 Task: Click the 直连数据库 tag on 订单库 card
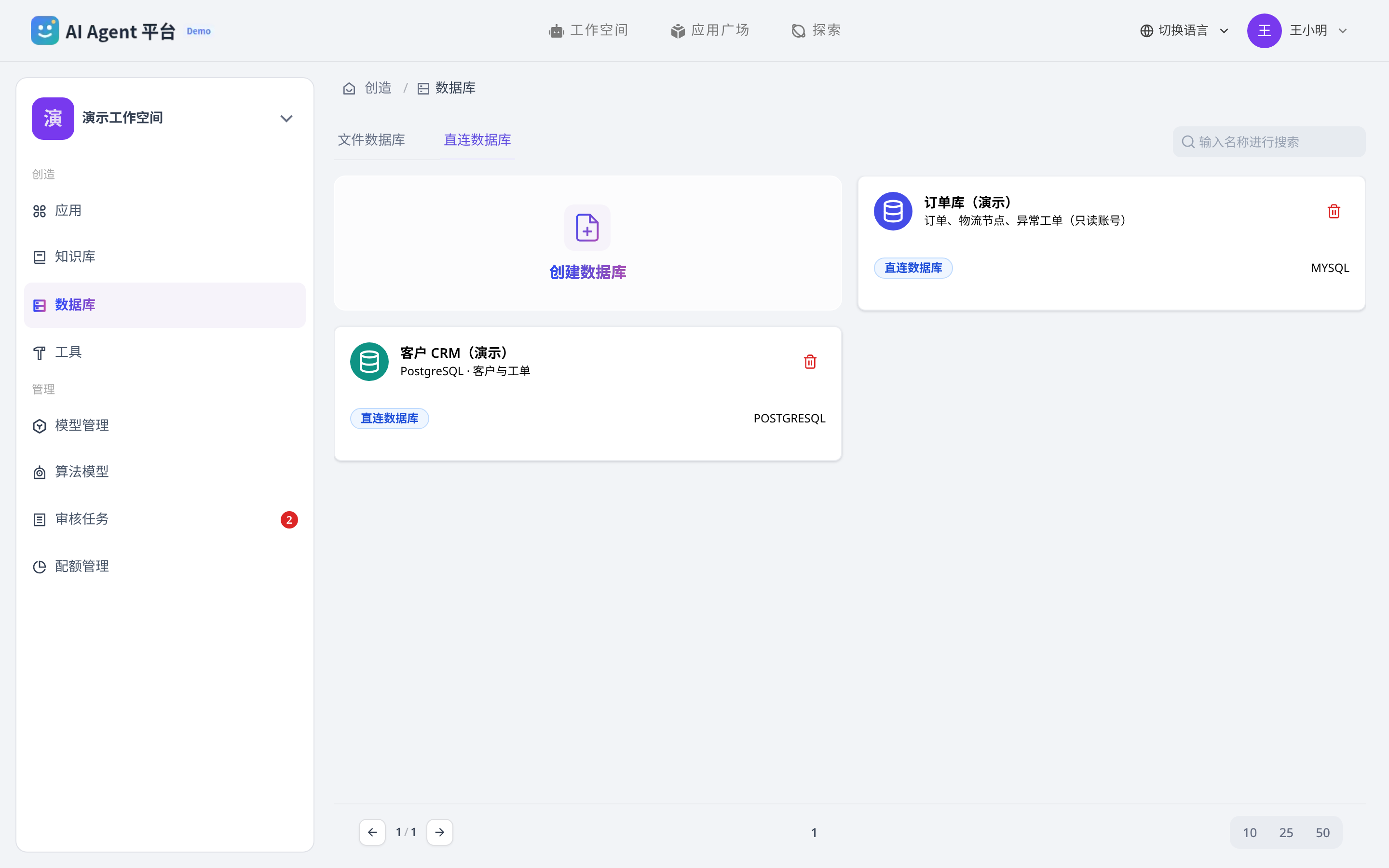coord(913,268)
